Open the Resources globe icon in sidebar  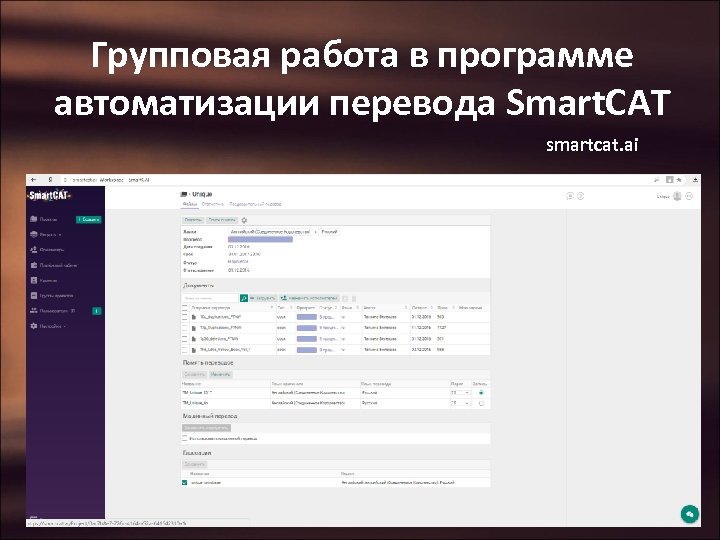point(34,235)
